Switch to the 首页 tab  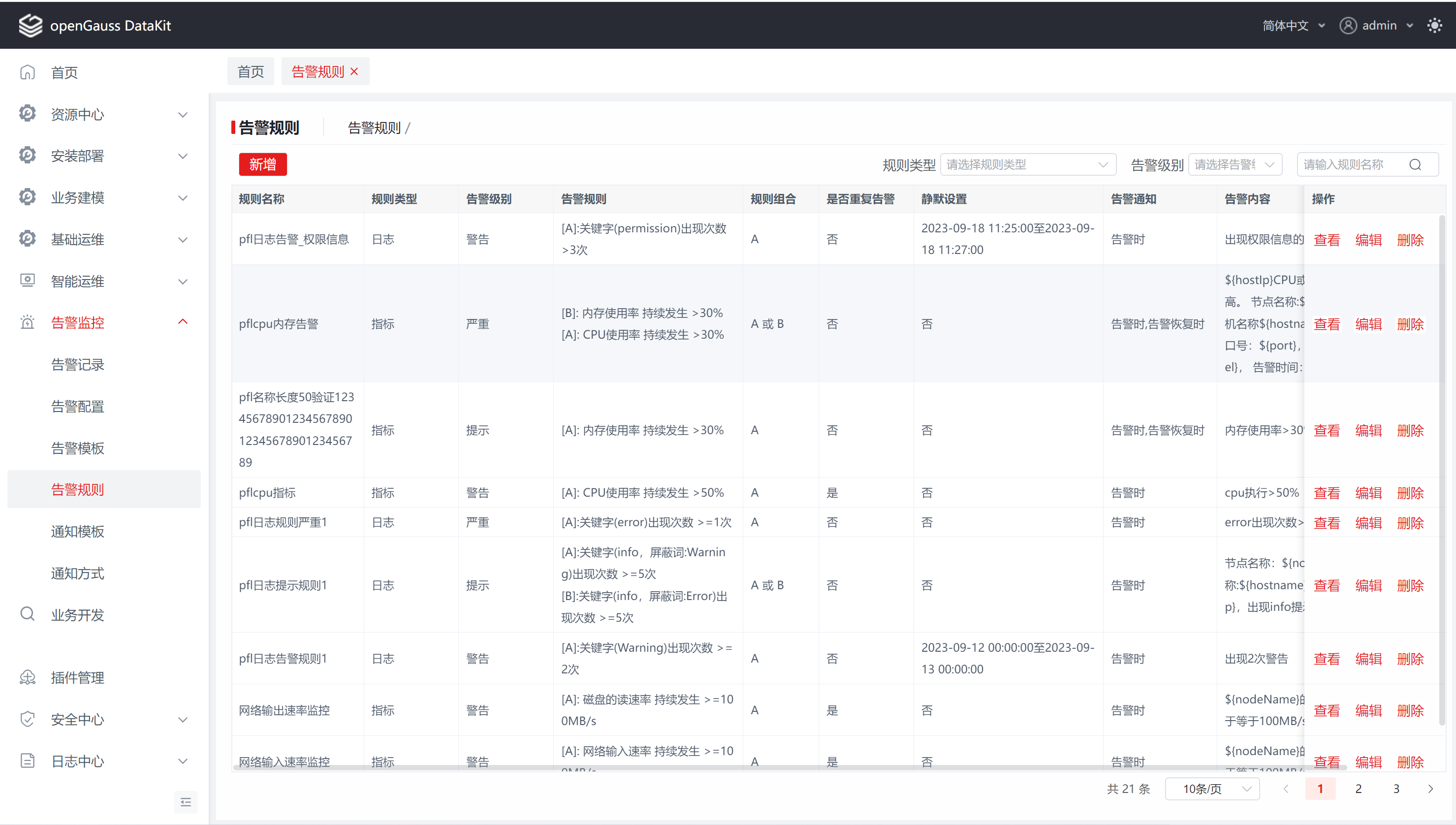pos(251,72)
